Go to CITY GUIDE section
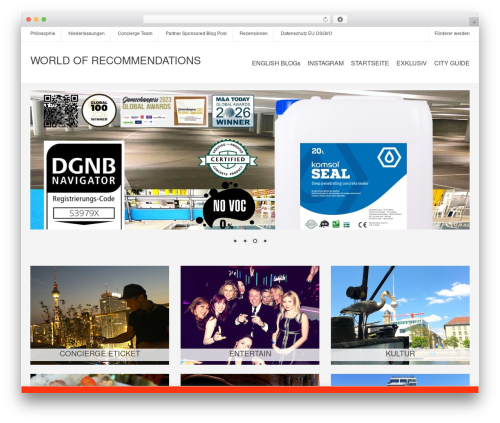Image resolution: width=500 pixels, height=423 pixels. 451,63
